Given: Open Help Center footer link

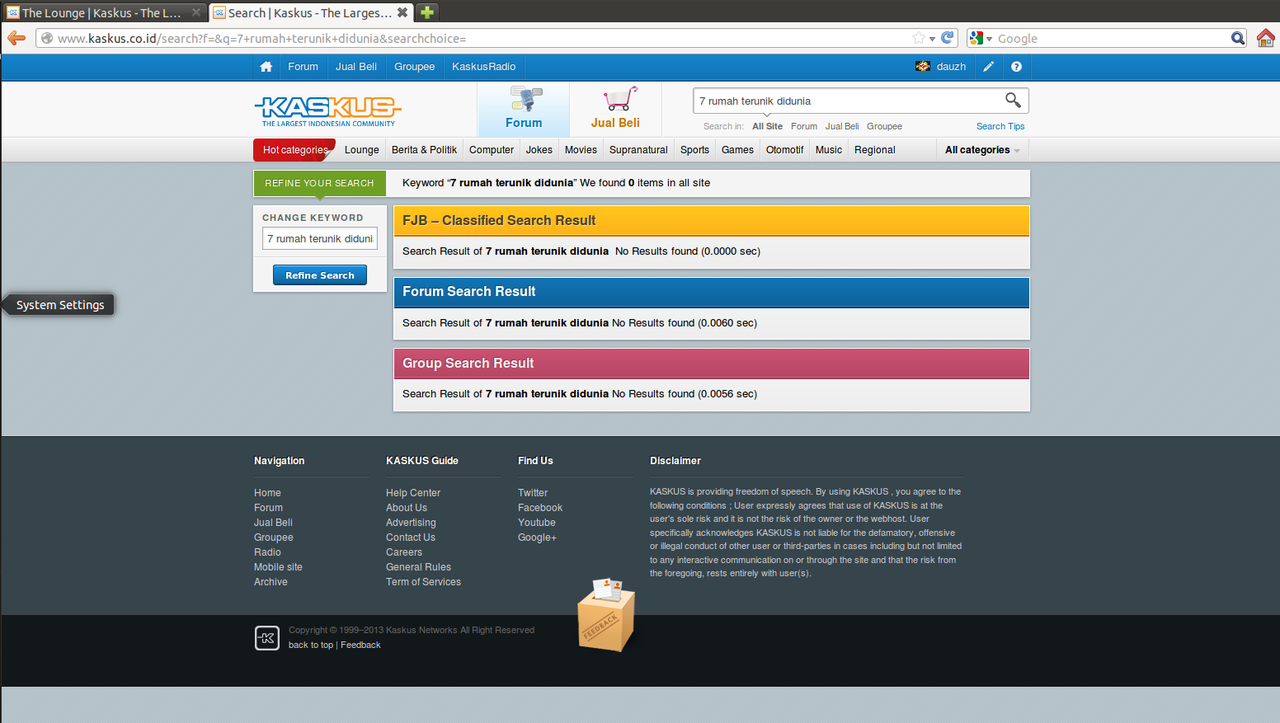Looking at the screenshot, I should (x=413, y=493).
